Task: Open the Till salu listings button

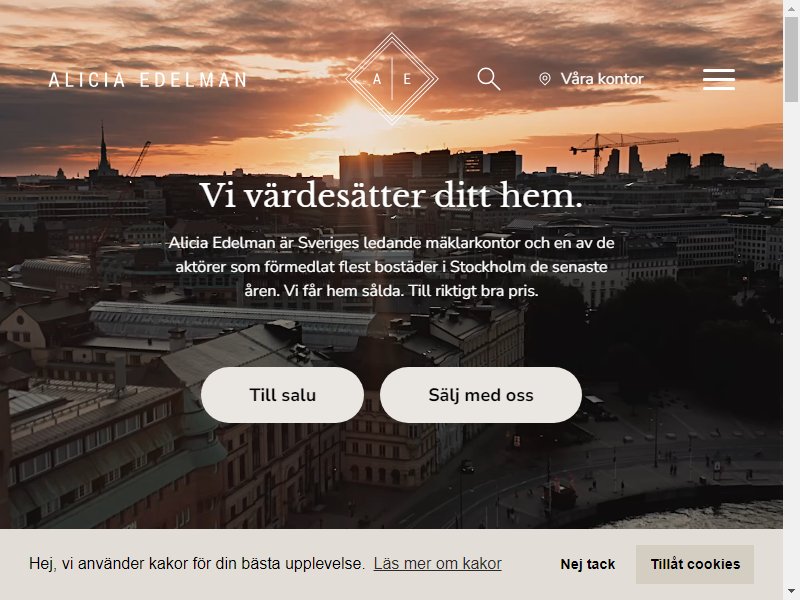Action: [282, 395]
